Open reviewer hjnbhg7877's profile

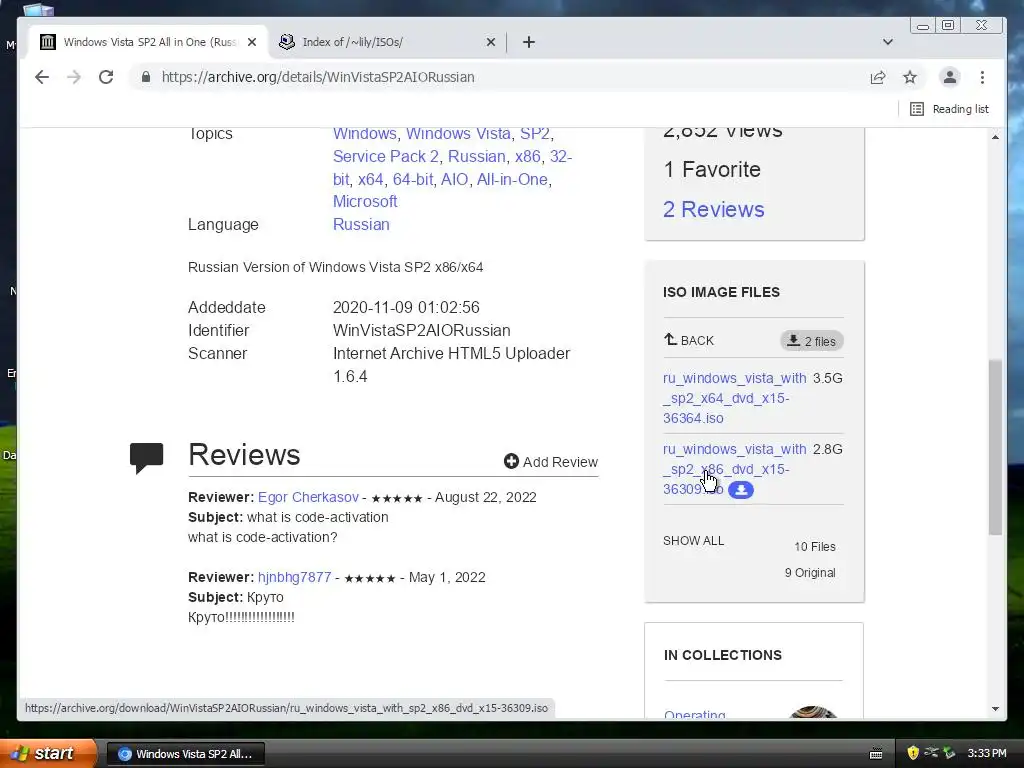pos(295,577)
